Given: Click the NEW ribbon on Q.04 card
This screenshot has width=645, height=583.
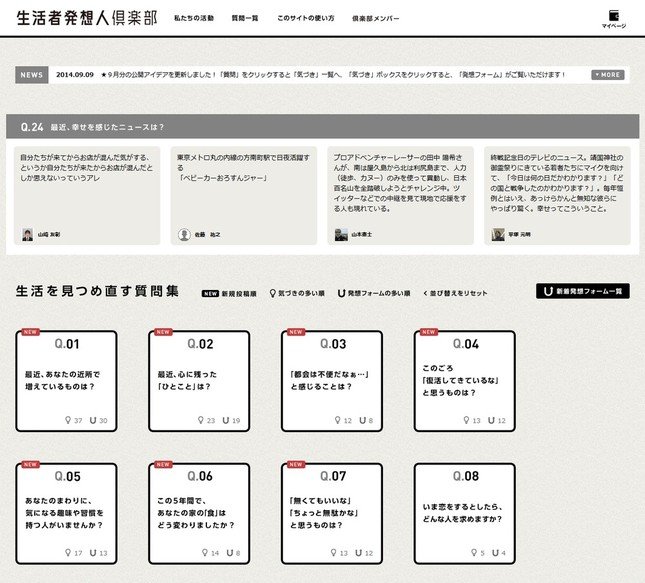Looking at the screenshot, I should click(x=428, y=332).
